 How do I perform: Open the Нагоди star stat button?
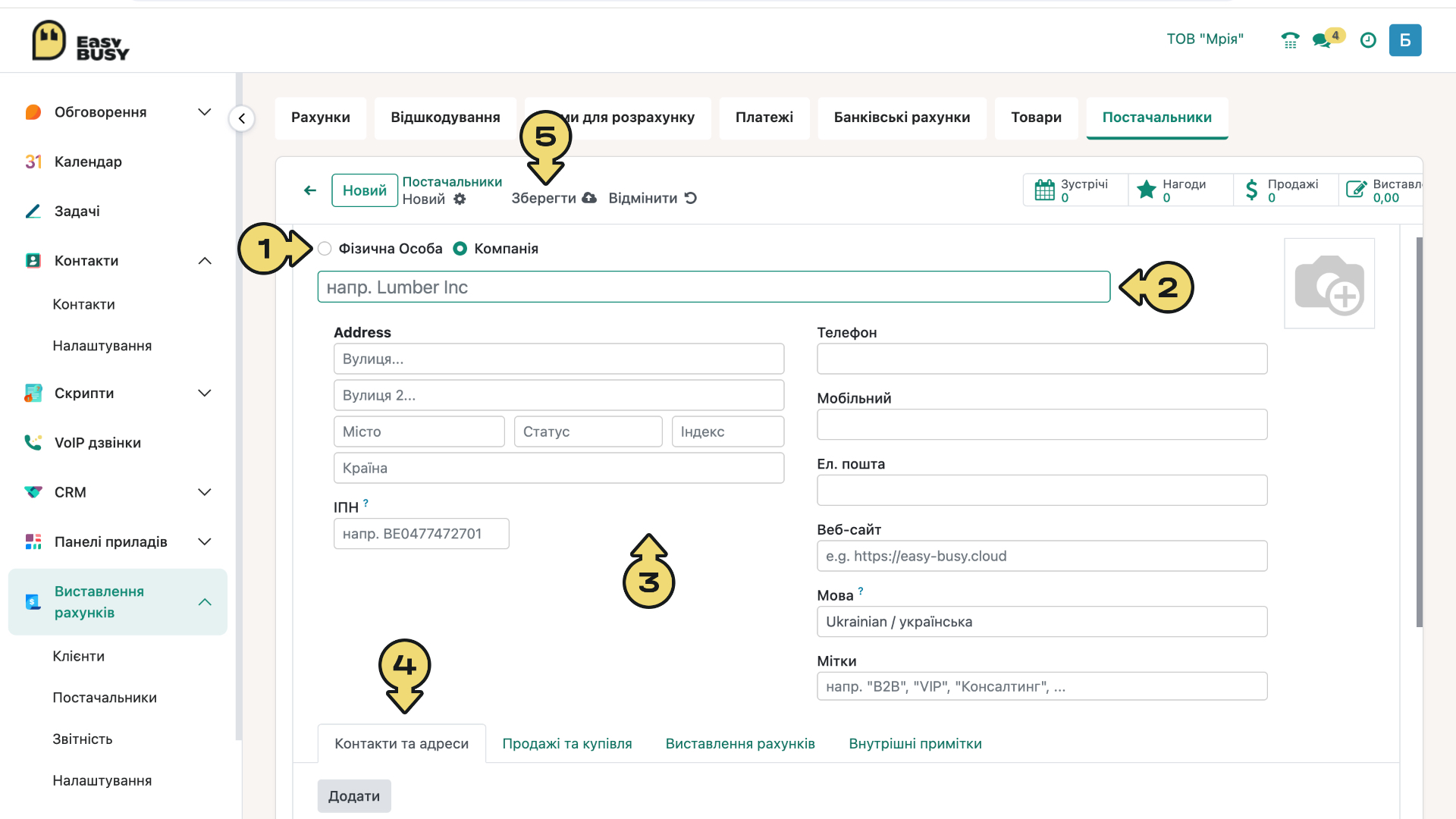tap(1180, 190)
